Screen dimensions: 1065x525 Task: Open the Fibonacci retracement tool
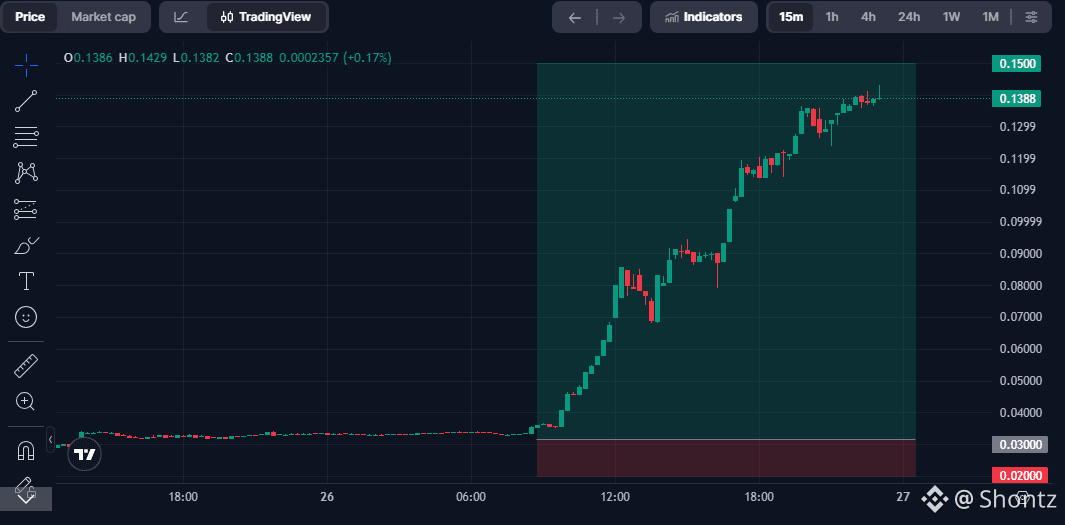[x=26, y=137]
